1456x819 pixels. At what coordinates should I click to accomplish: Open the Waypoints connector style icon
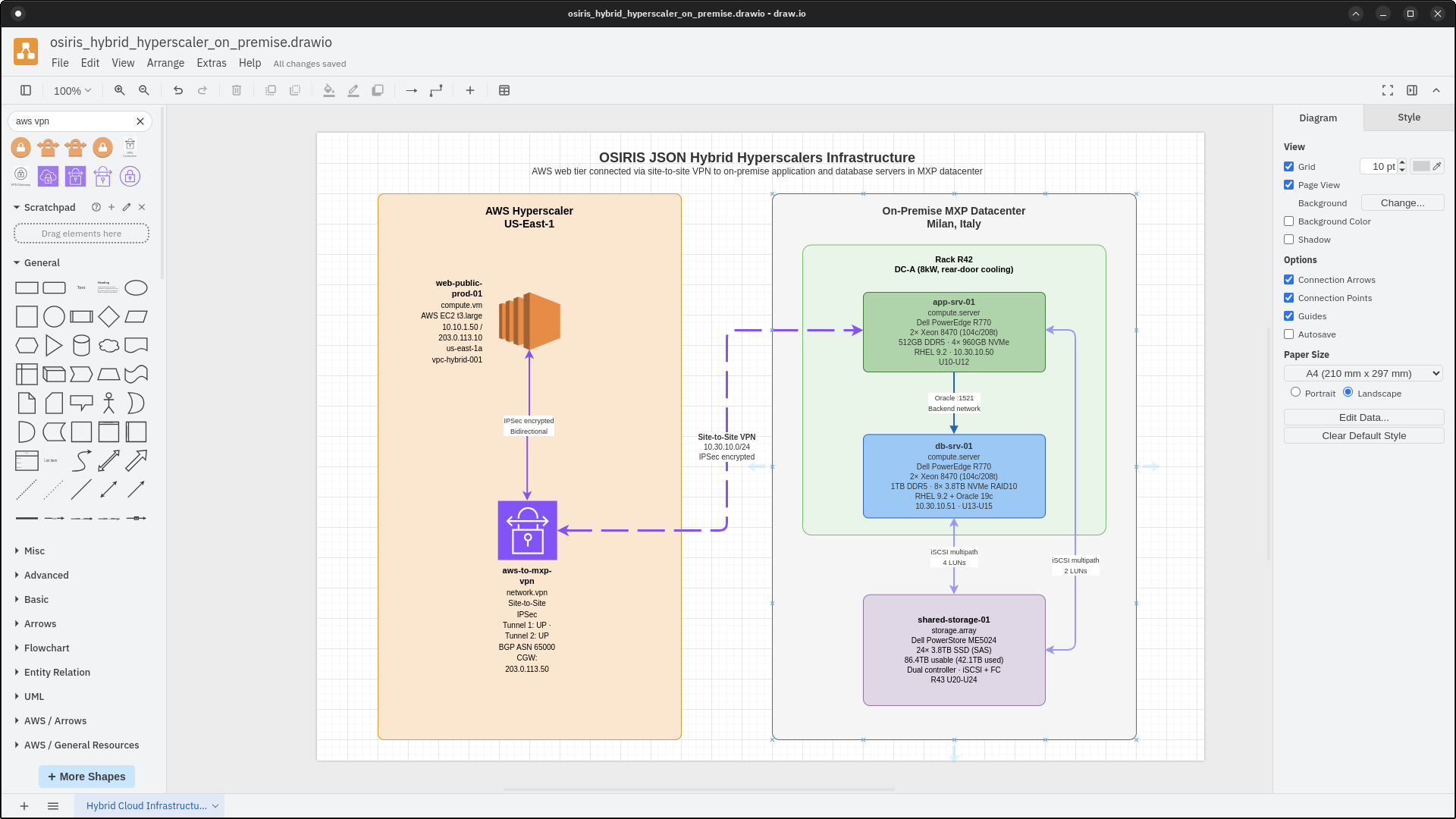pos(436,90)
